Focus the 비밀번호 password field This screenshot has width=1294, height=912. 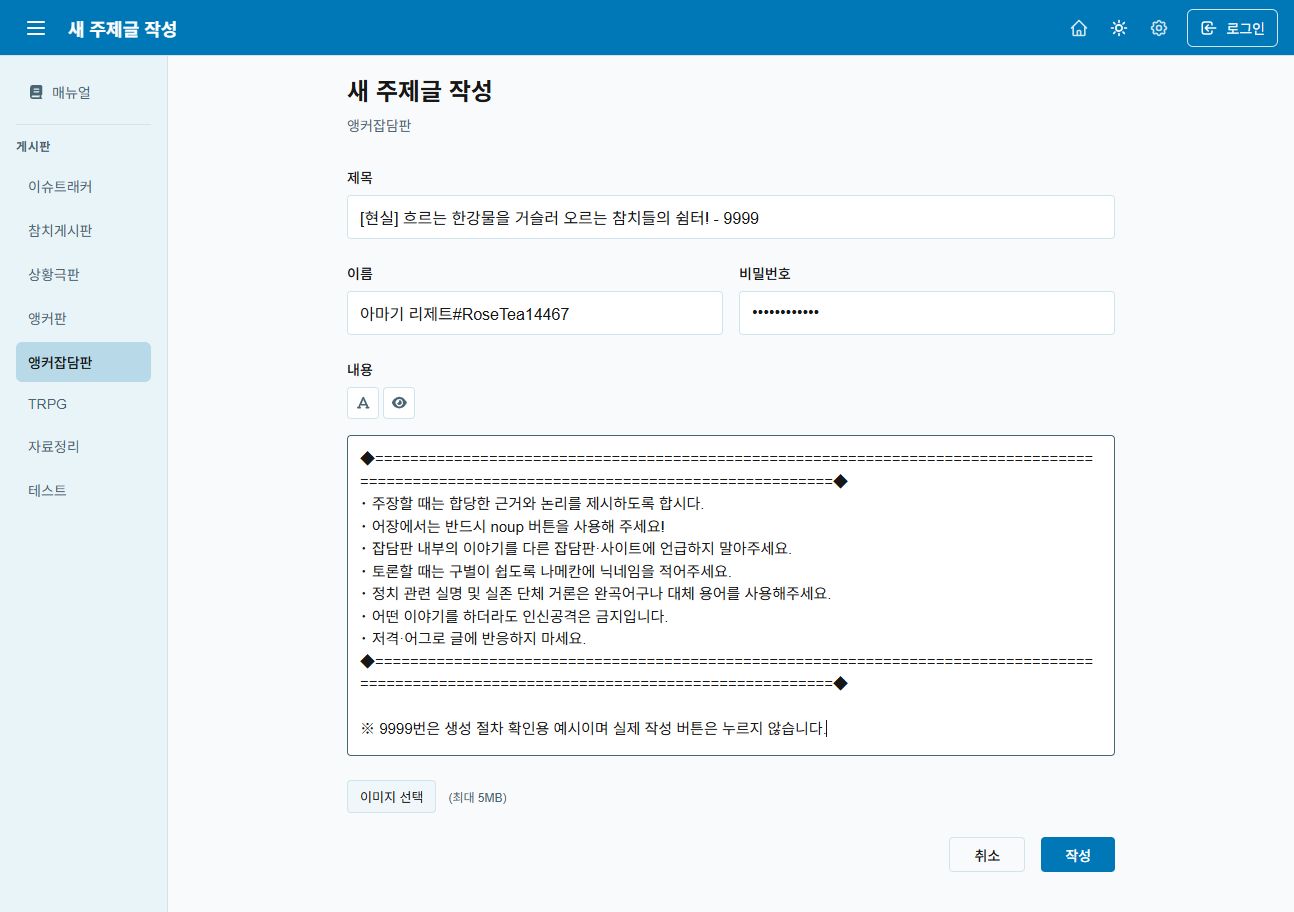(x=927, y=313)
